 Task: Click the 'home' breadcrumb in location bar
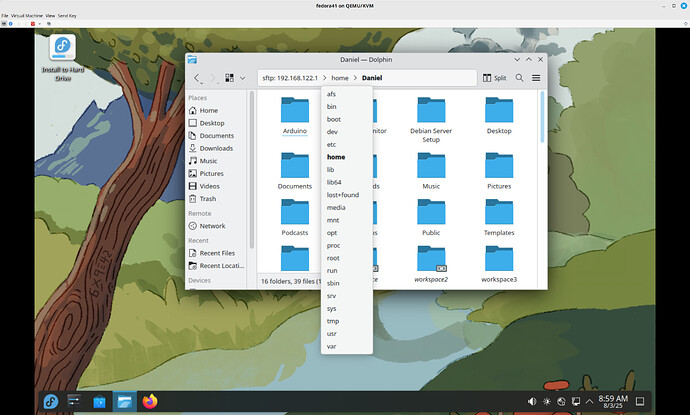click(340, 78)
